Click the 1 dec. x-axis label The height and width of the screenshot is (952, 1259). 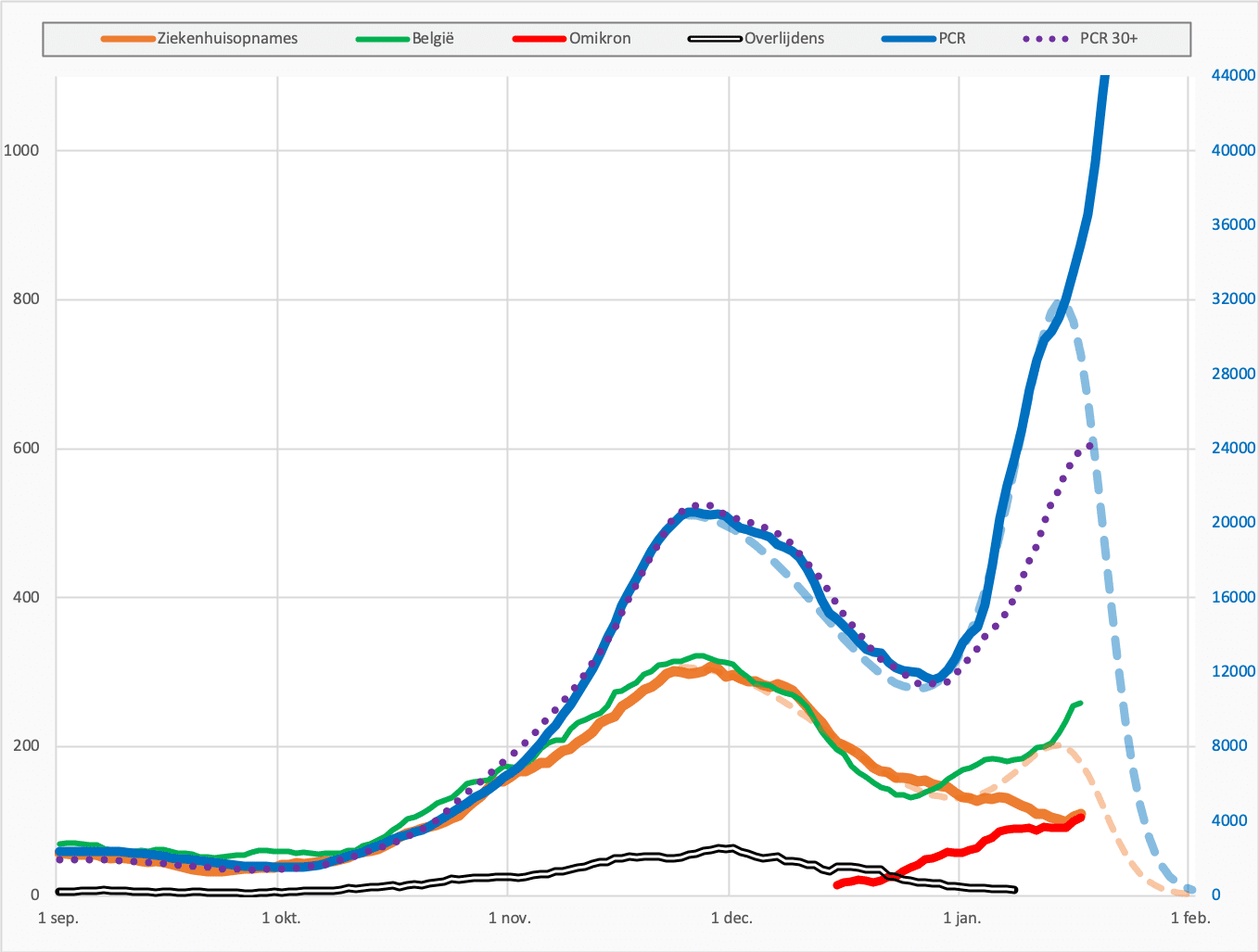(x=731, y=919)
